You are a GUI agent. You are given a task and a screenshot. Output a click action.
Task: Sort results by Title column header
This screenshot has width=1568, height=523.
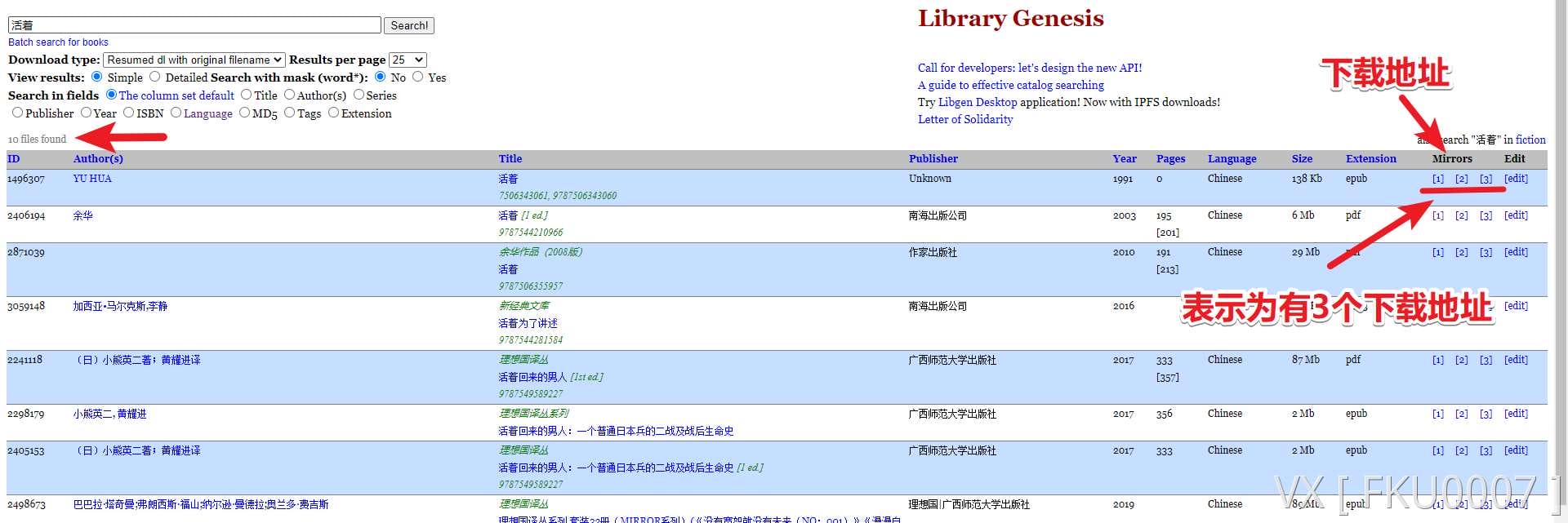[x=510, y=158]
